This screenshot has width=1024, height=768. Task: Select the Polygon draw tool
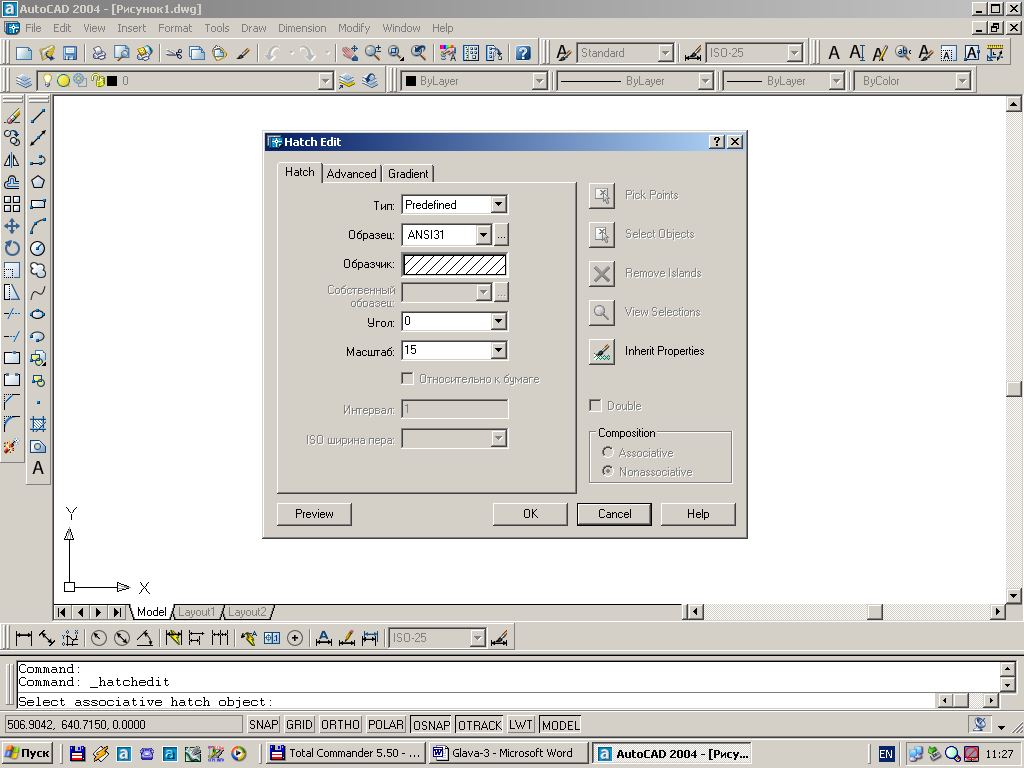point(38,182)
